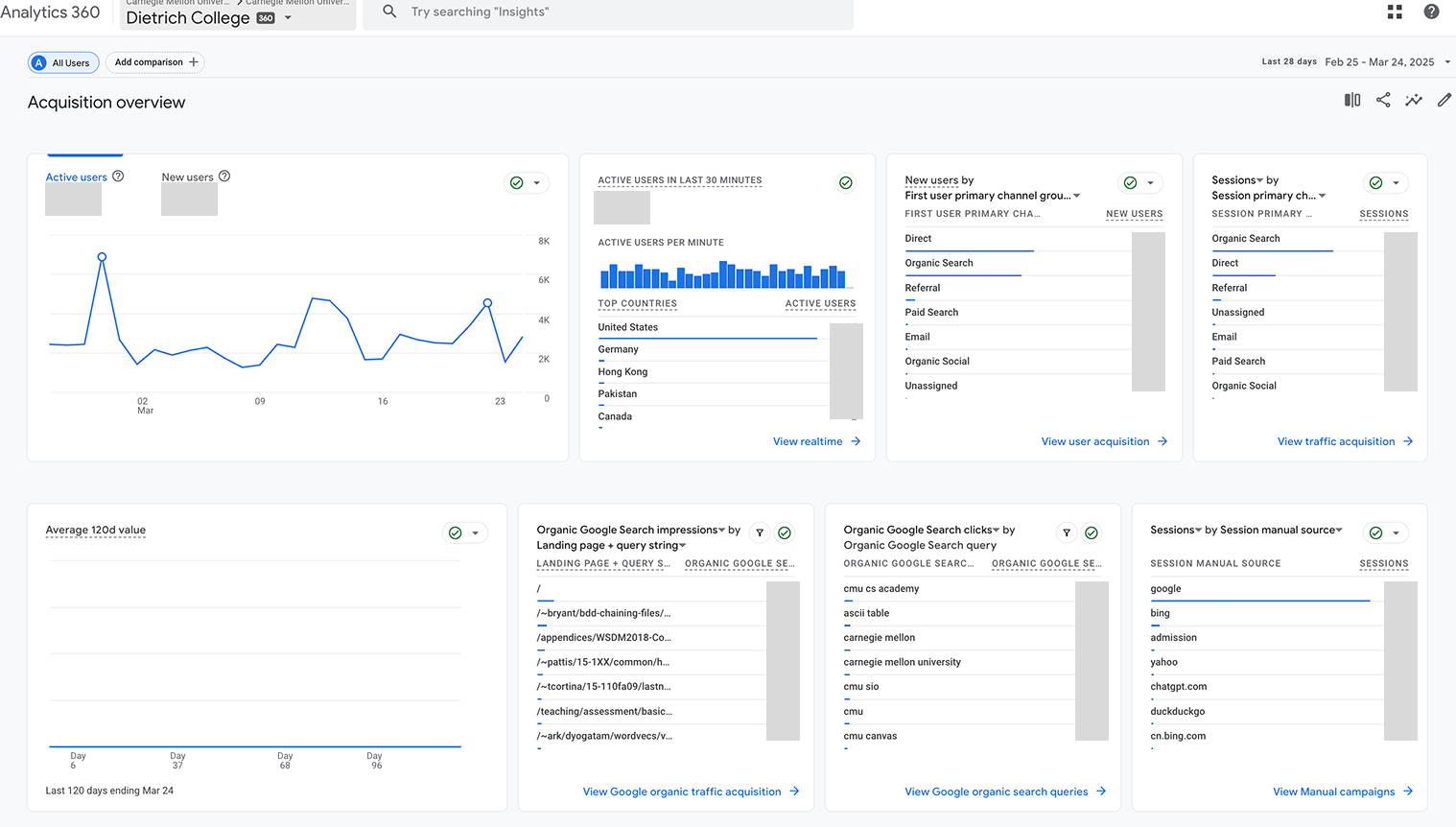Image resolution: width=1456 pixels, height=827 pixels.
Task: Click the Add comparison button
Action: pos(155,62)
